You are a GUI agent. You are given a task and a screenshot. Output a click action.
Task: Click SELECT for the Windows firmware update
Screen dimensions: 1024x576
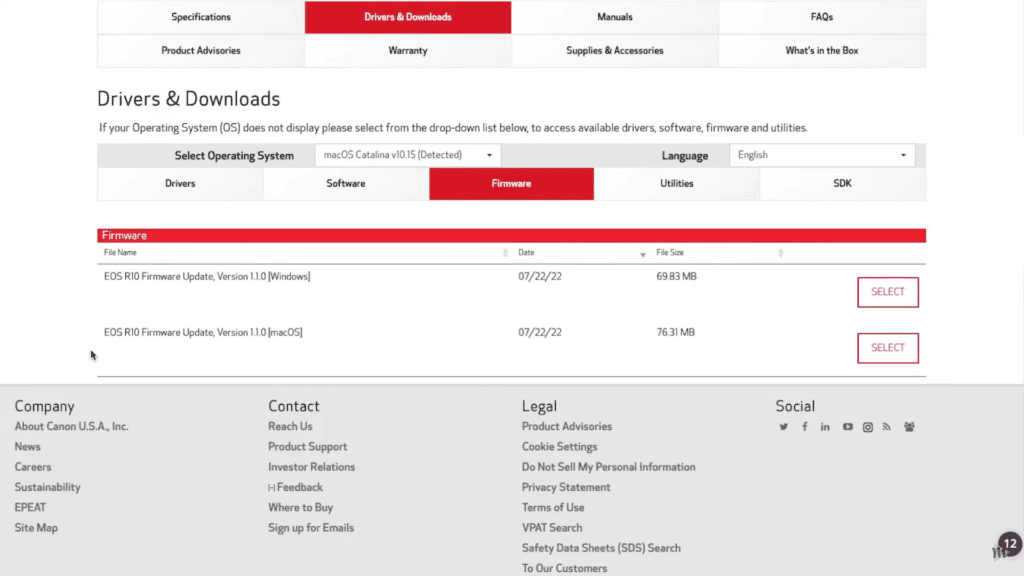tap(888, 292)
